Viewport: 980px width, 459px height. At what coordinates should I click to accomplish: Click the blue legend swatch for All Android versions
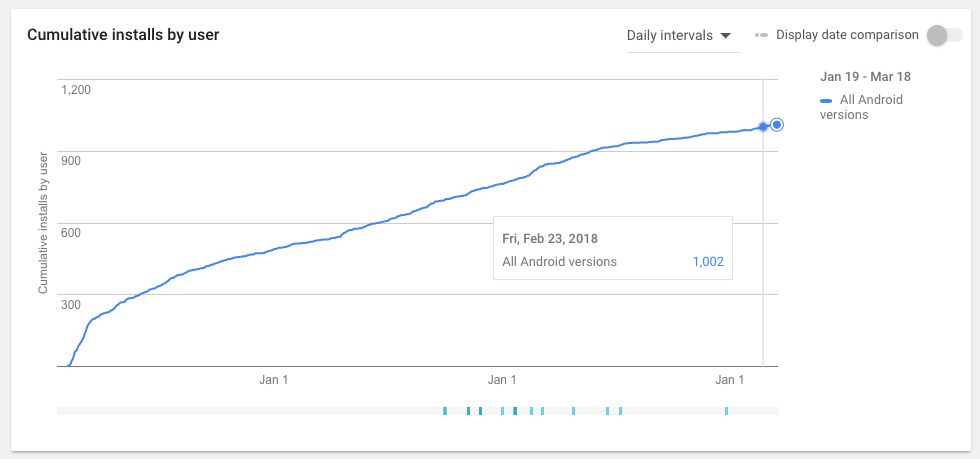click(826, 100)
